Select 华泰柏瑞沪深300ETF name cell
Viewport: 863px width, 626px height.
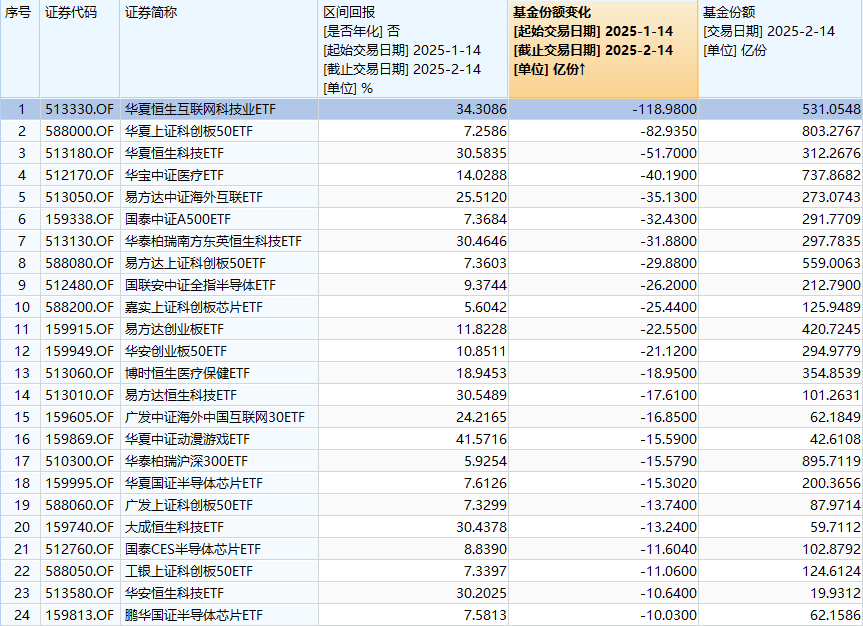tap(219, 461)
